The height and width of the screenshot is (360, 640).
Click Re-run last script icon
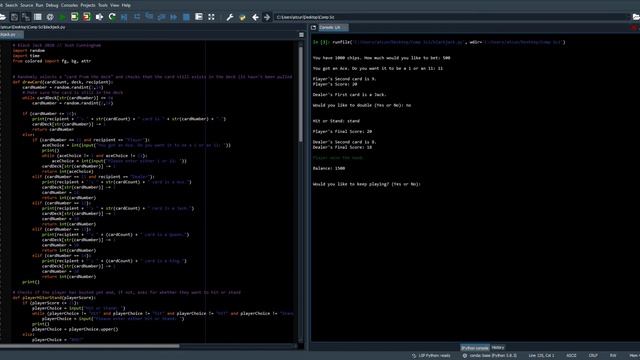[112, 17]
